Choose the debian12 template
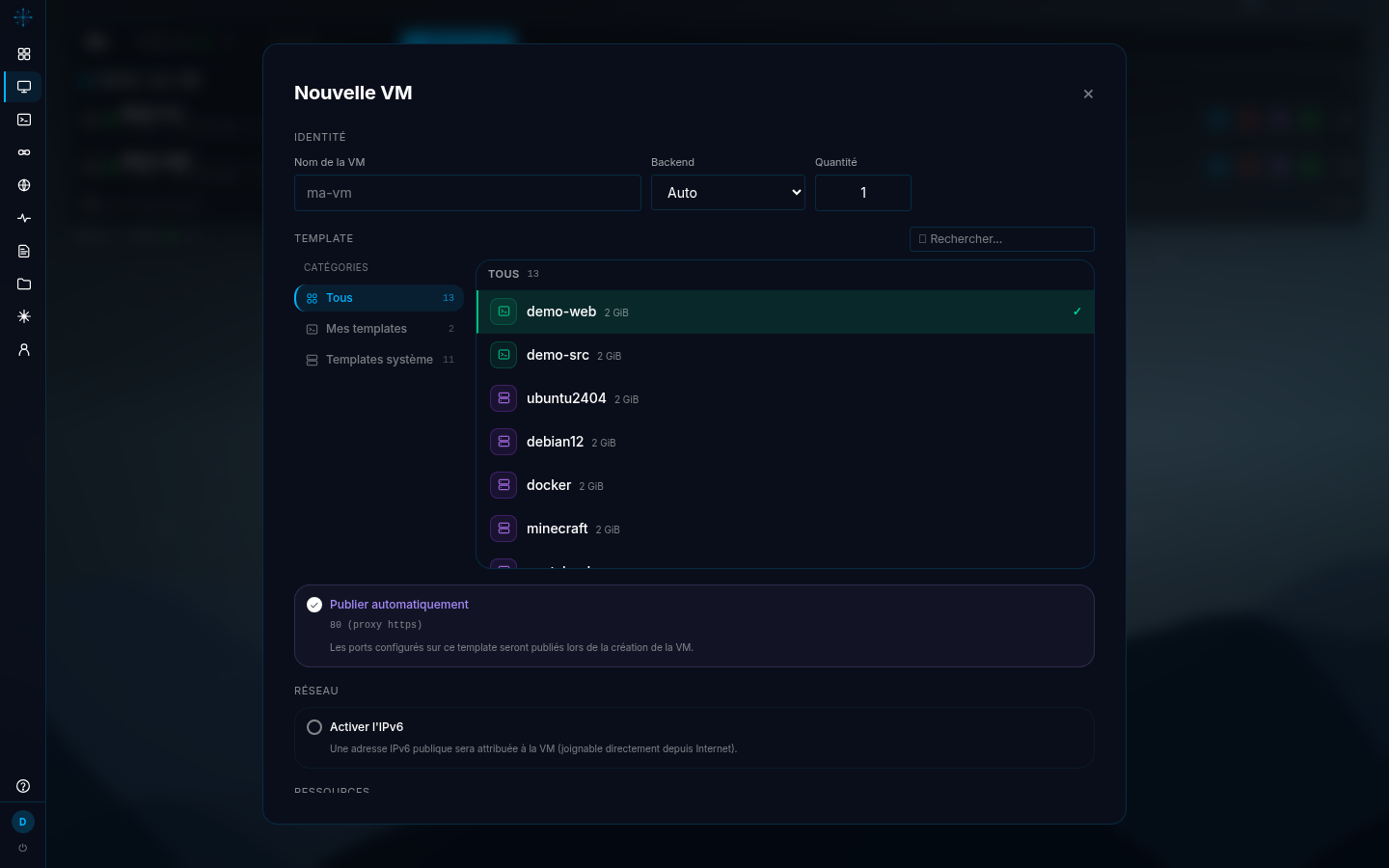 coord(785,442)
